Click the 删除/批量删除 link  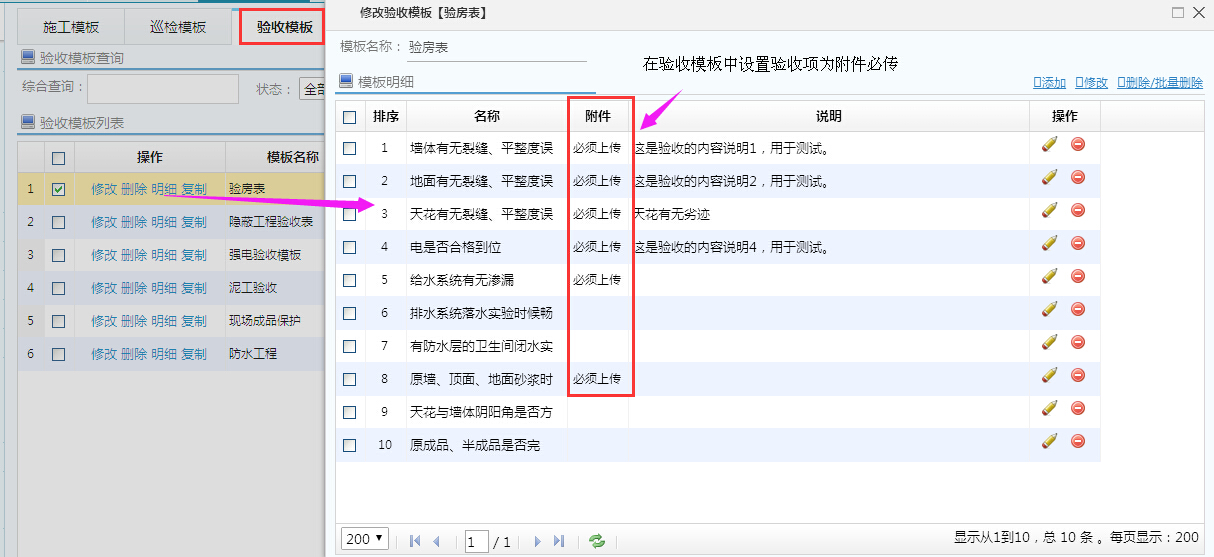(1160, 83)
